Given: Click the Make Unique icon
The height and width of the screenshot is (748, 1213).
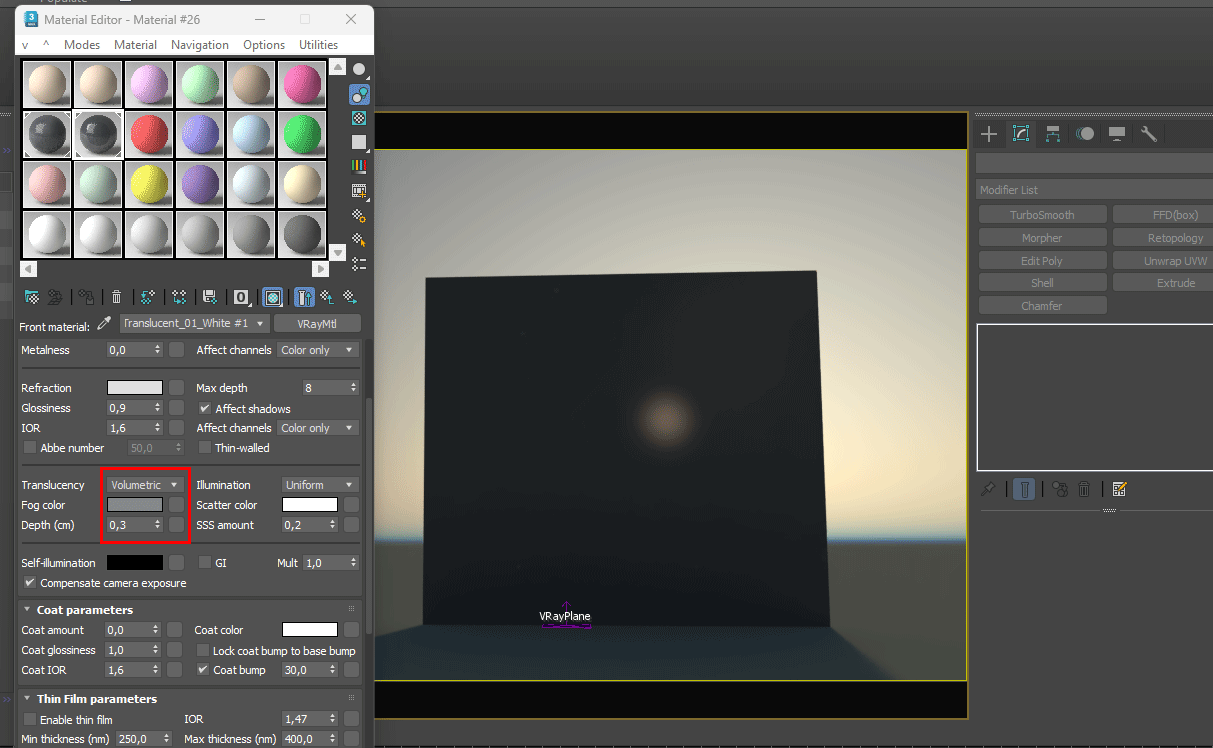Looking at the screenshot, I should 179,297.
